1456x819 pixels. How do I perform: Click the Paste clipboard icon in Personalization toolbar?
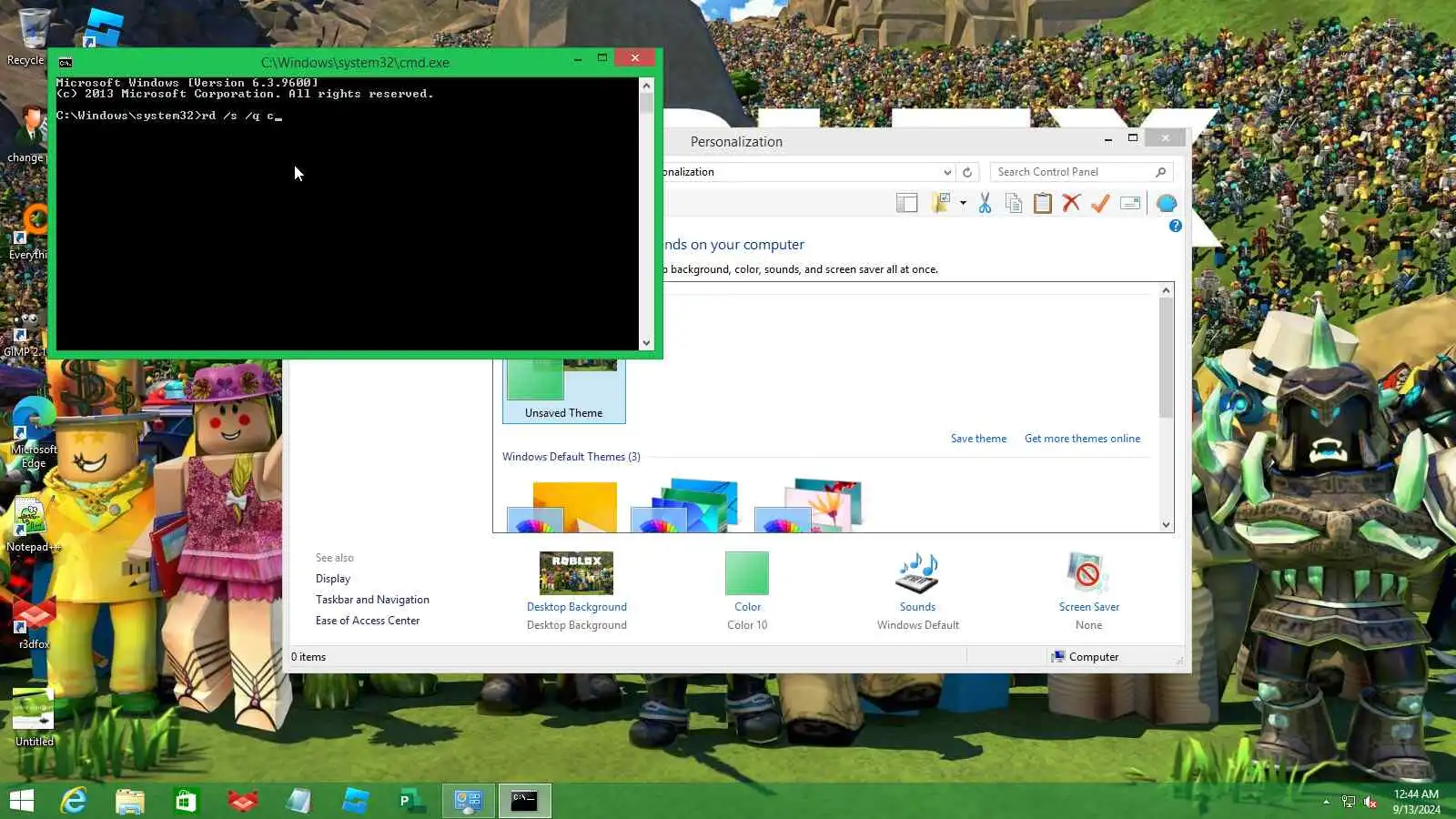tap(1043, 203)
